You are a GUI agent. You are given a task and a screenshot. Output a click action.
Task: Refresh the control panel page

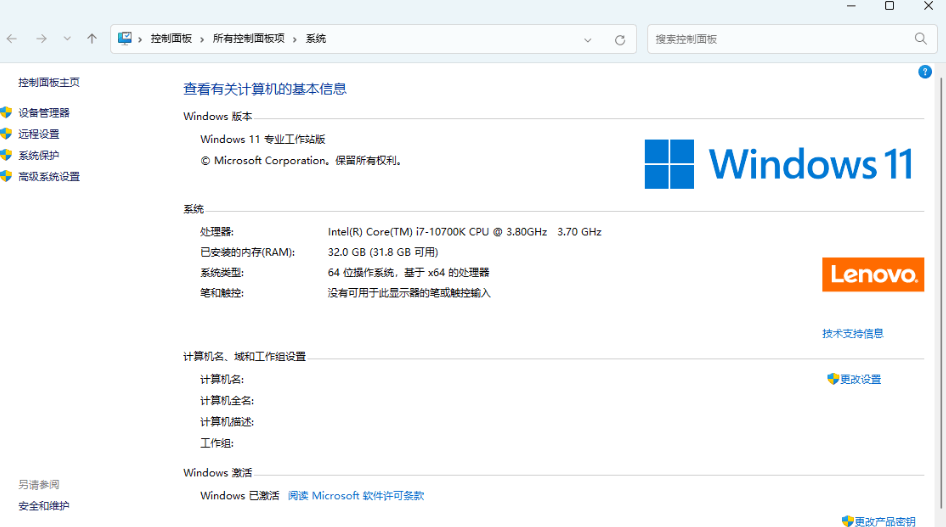tap(620, 40)
